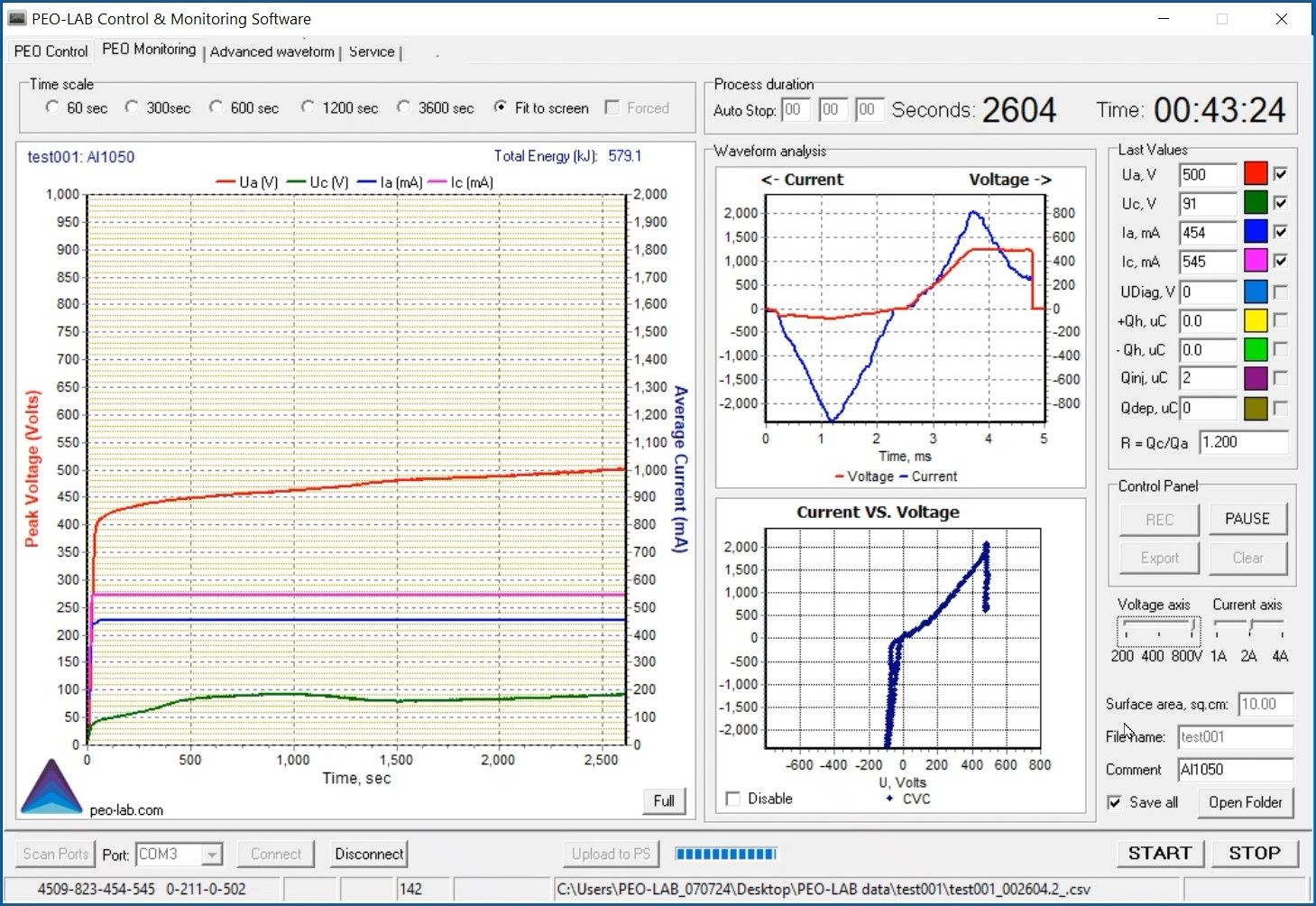Select the 600 sec time scale
Viewport: 1316px width, 906px height.
[216, 107]
